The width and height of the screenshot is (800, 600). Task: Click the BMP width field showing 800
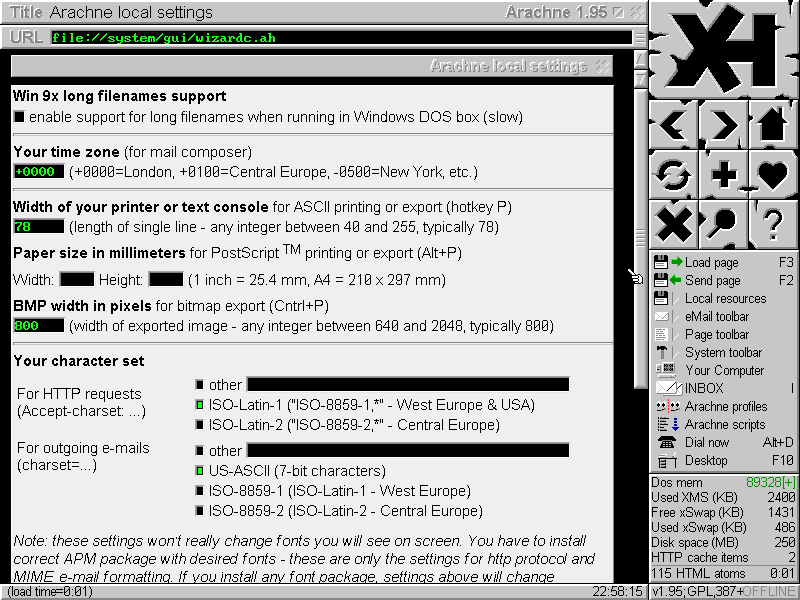click(x=39, y=326)
